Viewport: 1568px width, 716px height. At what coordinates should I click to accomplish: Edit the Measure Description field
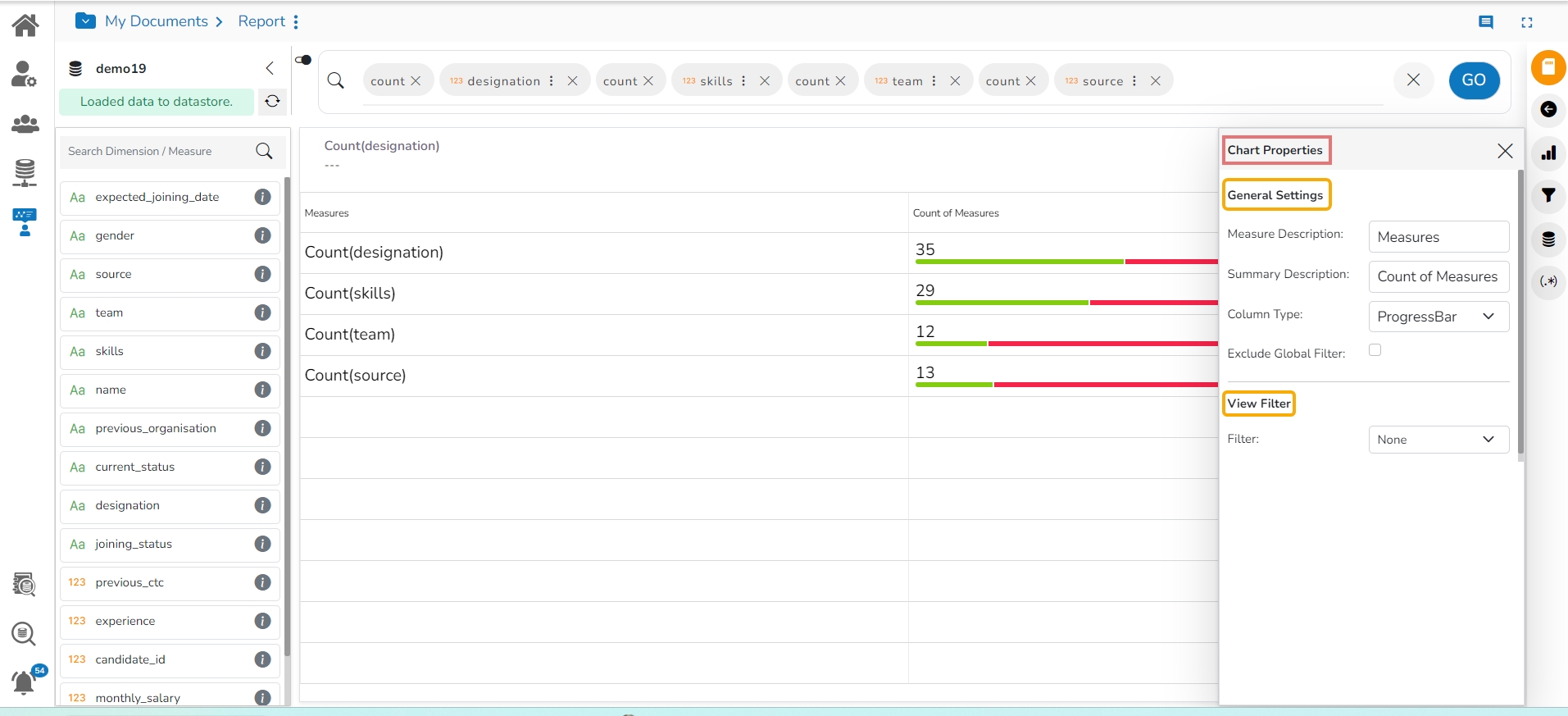(1438, 237)
